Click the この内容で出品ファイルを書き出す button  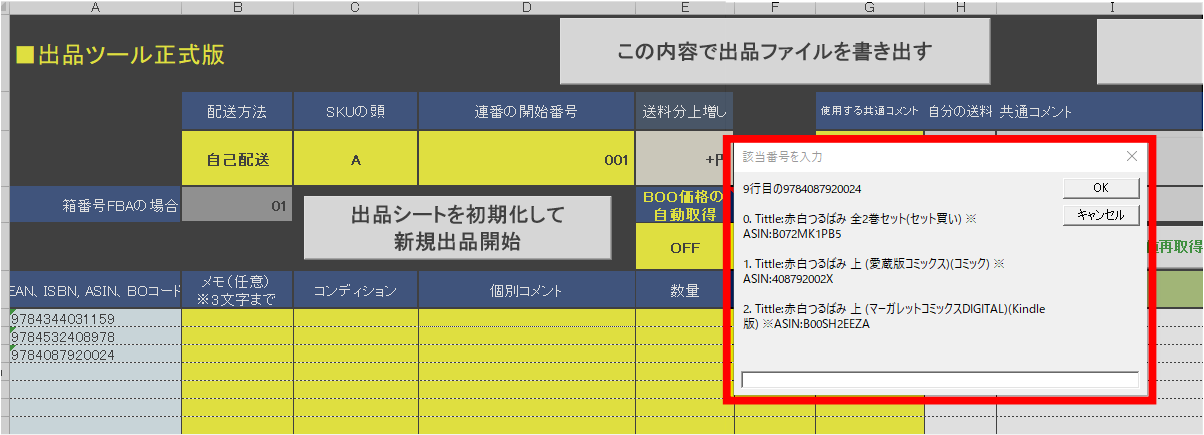[775, 51]
